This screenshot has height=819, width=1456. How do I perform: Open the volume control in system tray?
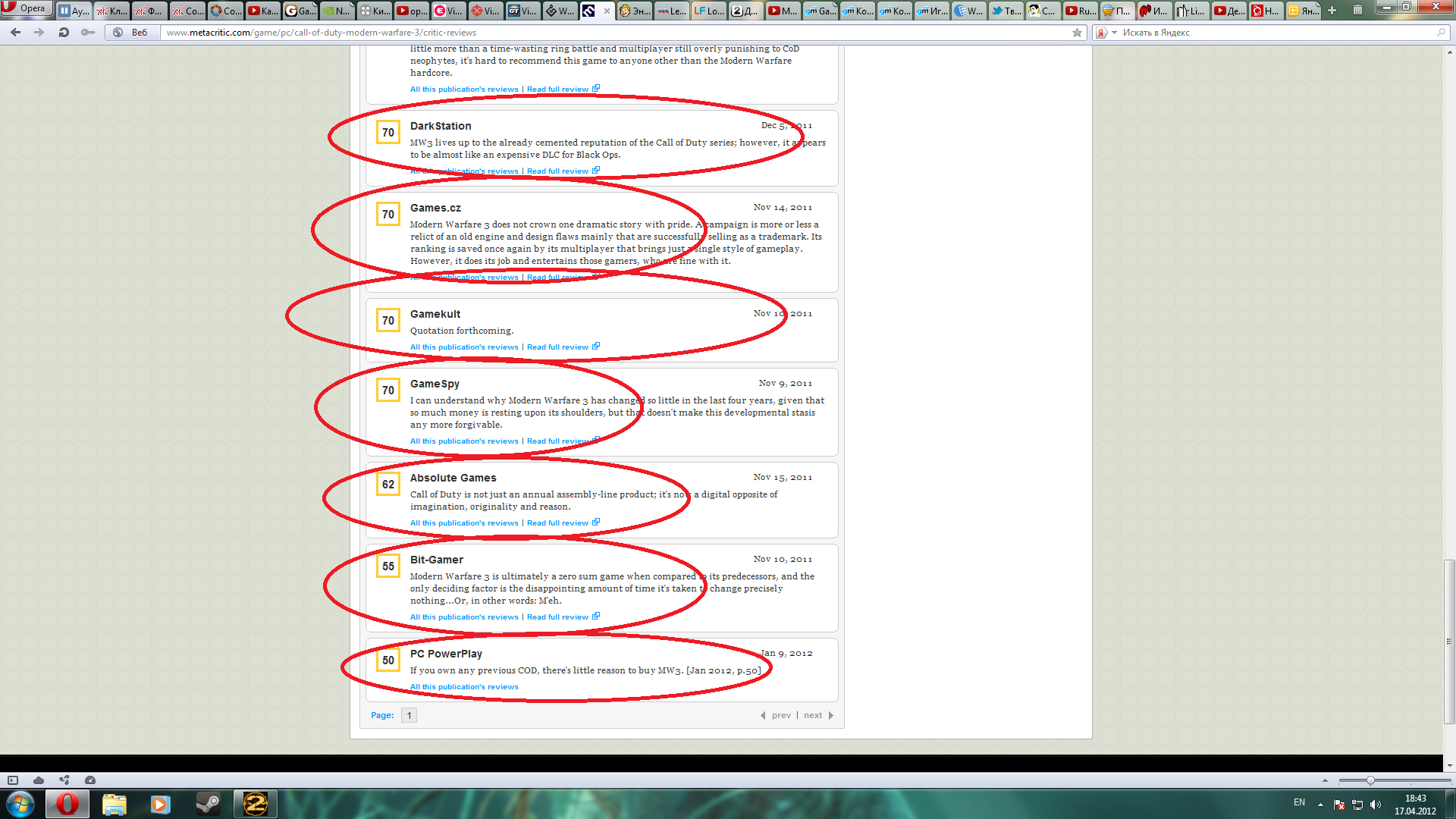(x=1376, y=805)
